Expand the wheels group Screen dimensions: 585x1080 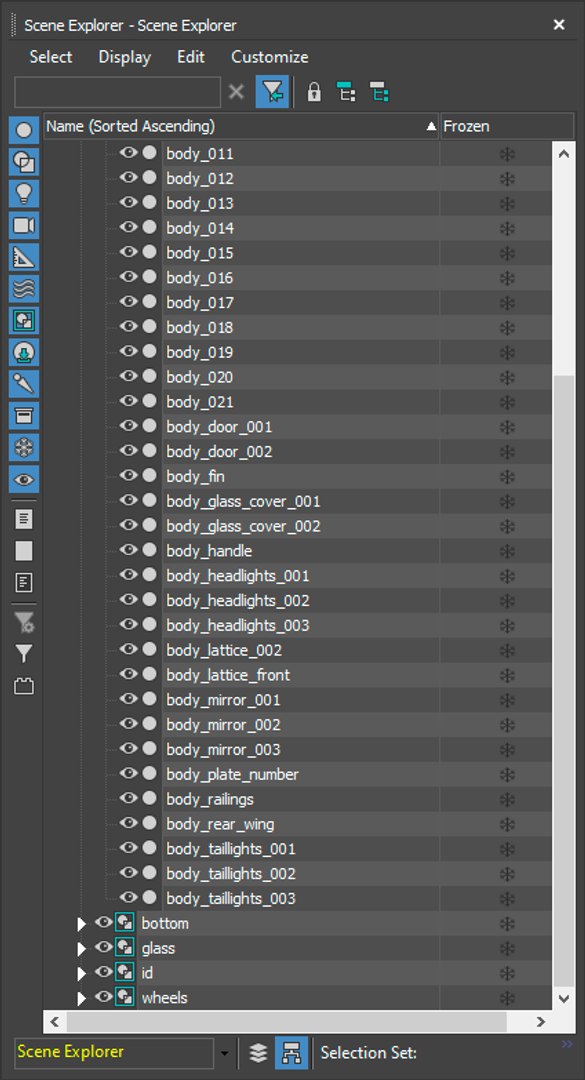click(82, 998)
